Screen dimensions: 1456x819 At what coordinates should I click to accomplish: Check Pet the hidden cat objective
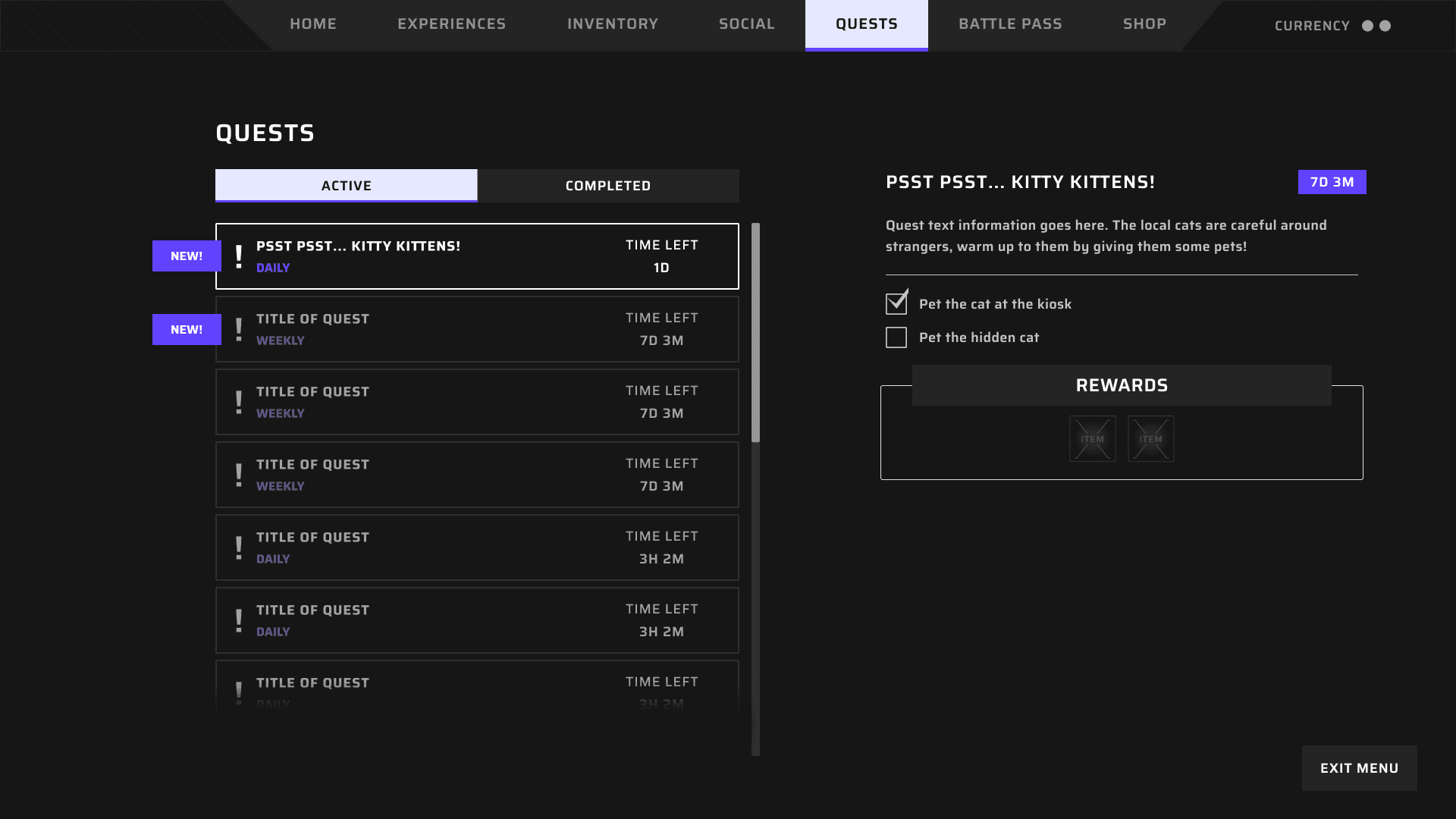[x=896, y=337]
